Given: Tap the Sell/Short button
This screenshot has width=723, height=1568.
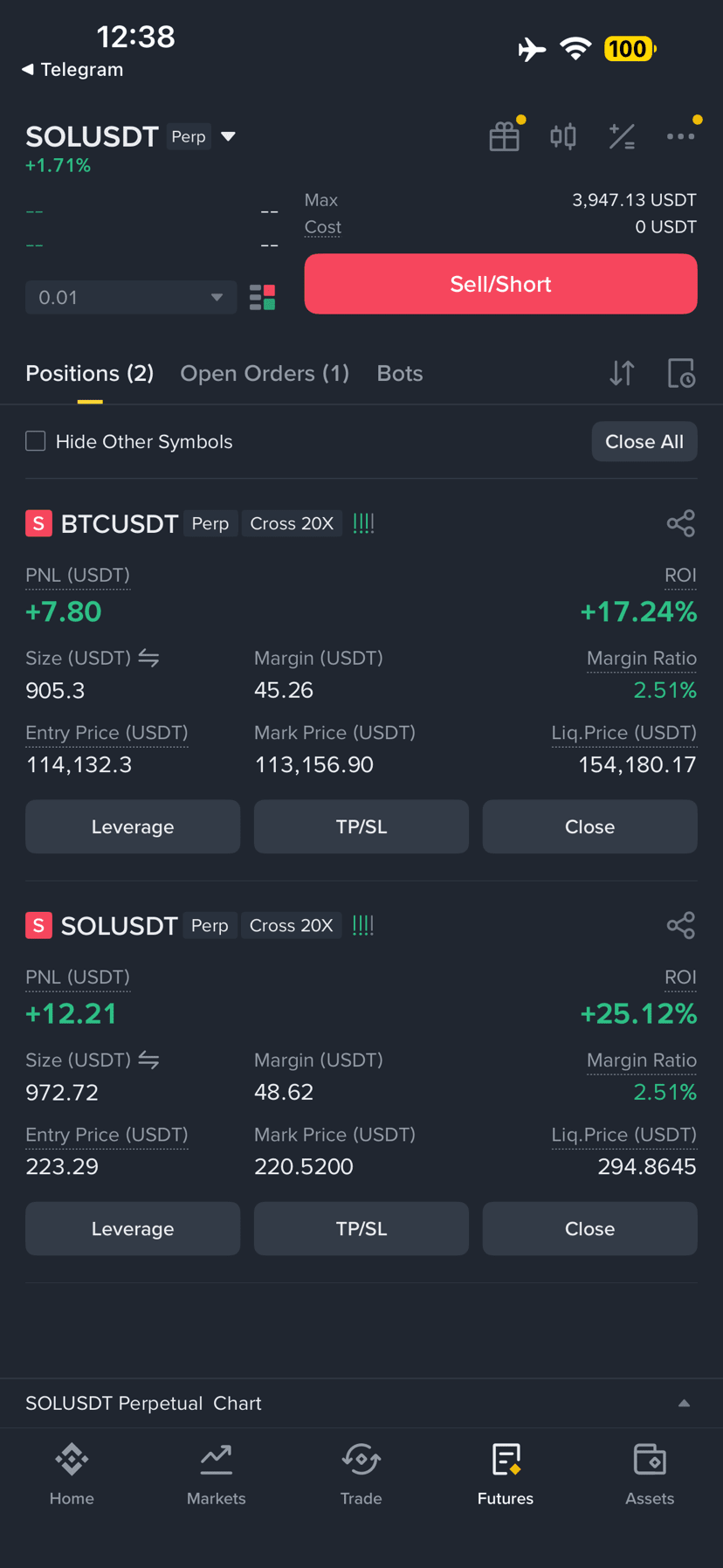Looking at the screenshot, I should [x=500, y=284].
